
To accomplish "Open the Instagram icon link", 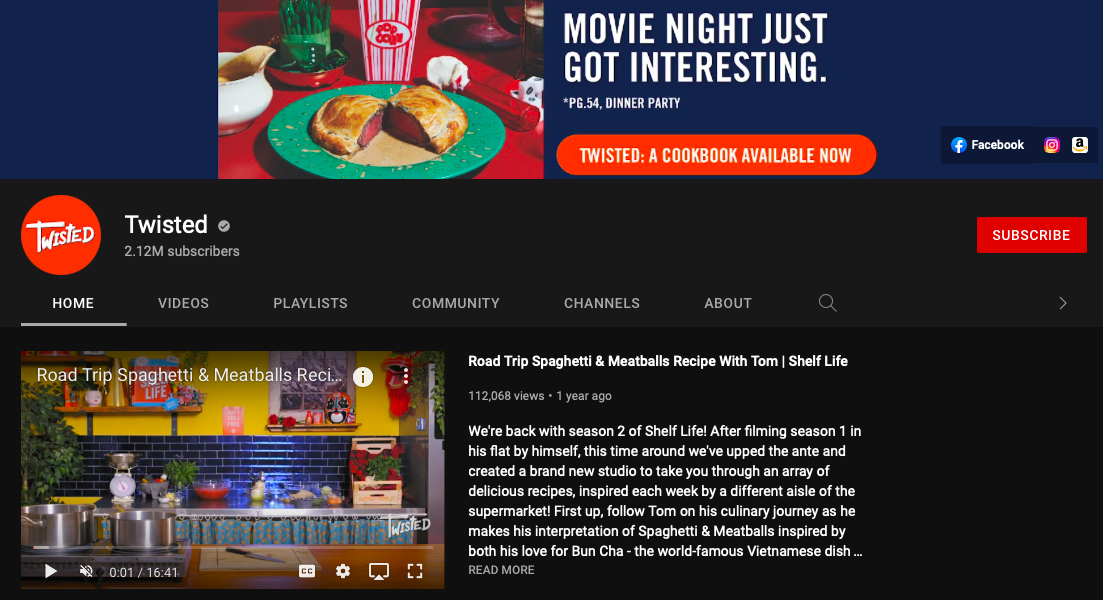I will coord(1052,145).
